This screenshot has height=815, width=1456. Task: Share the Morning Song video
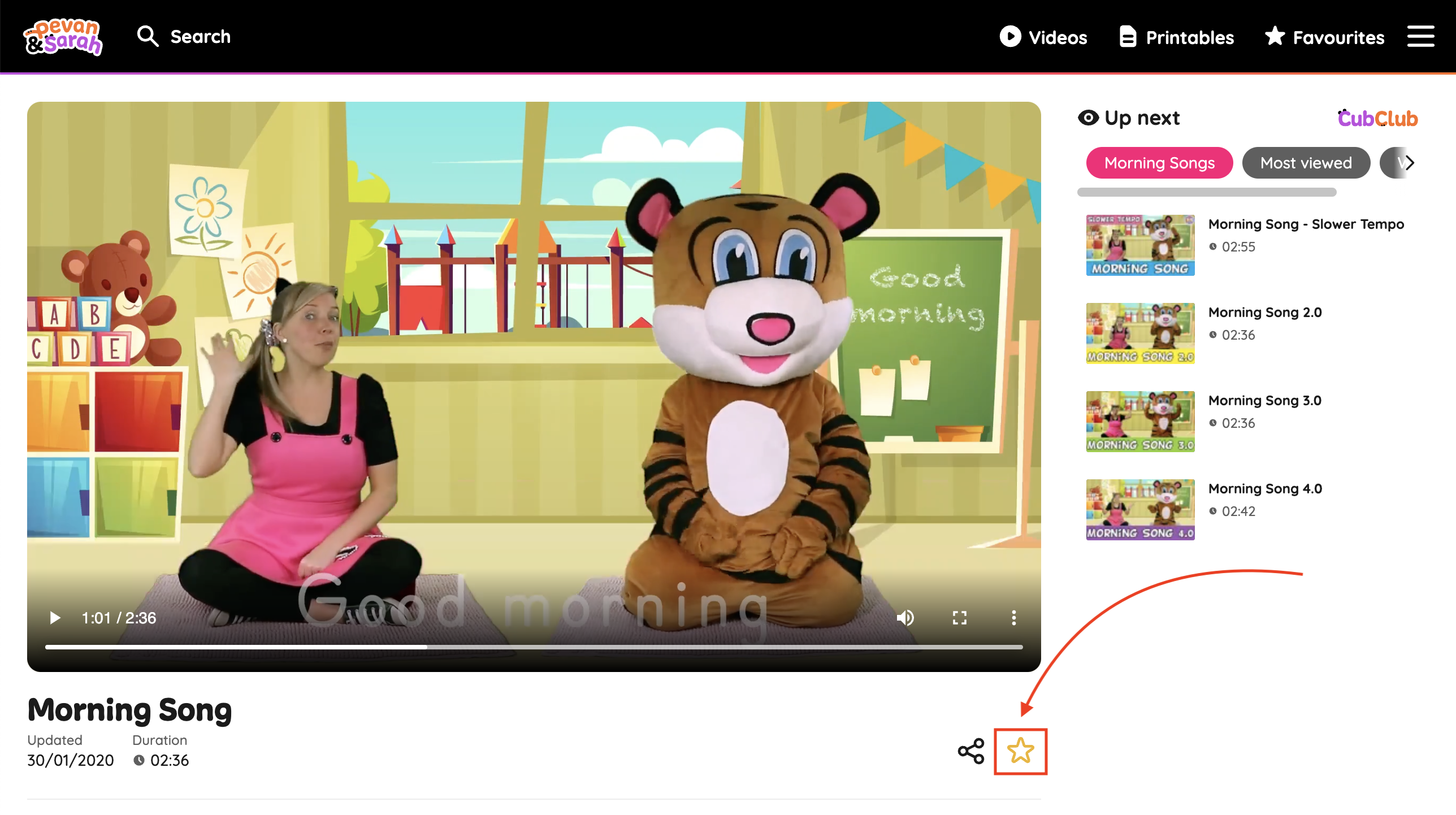971,751
